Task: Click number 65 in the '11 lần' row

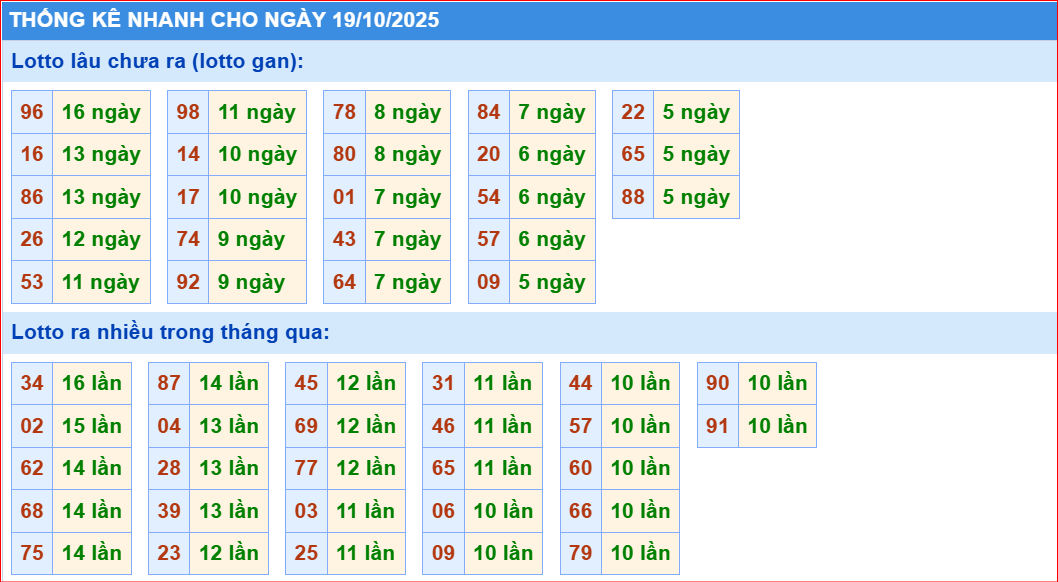Action: point(443,468)
